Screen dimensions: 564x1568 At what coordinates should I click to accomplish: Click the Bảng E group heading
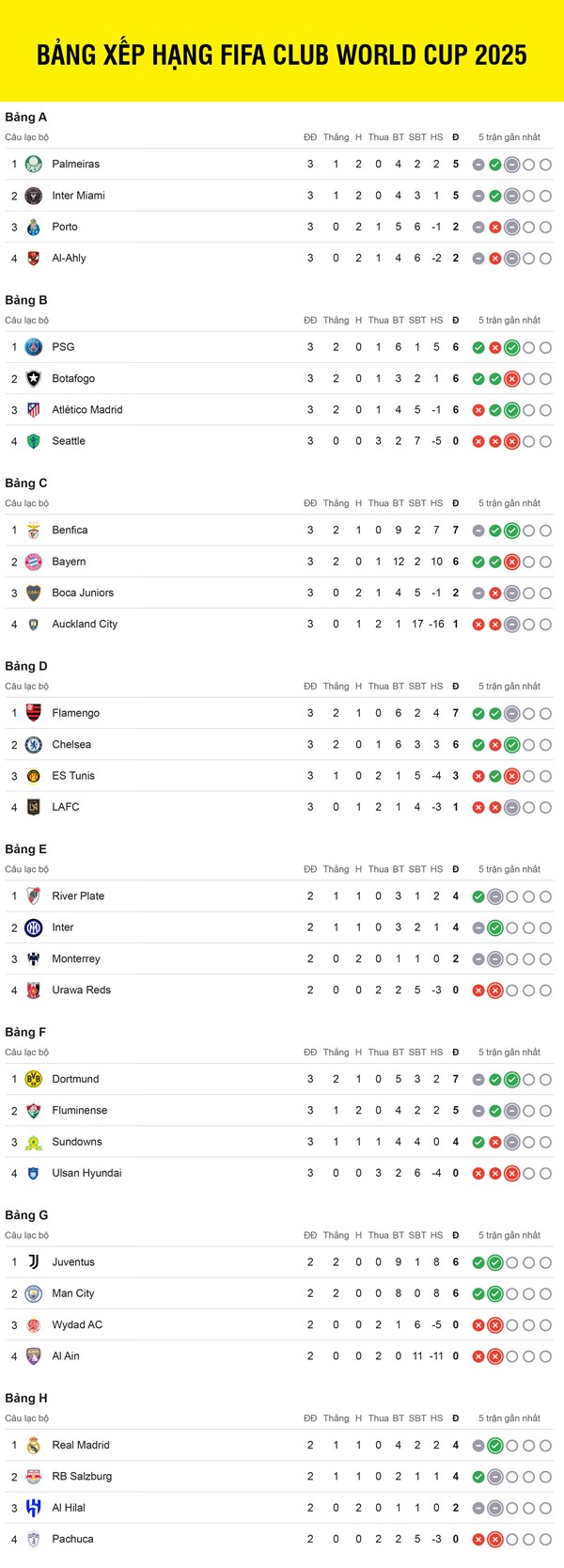click(x=25, y=848)
